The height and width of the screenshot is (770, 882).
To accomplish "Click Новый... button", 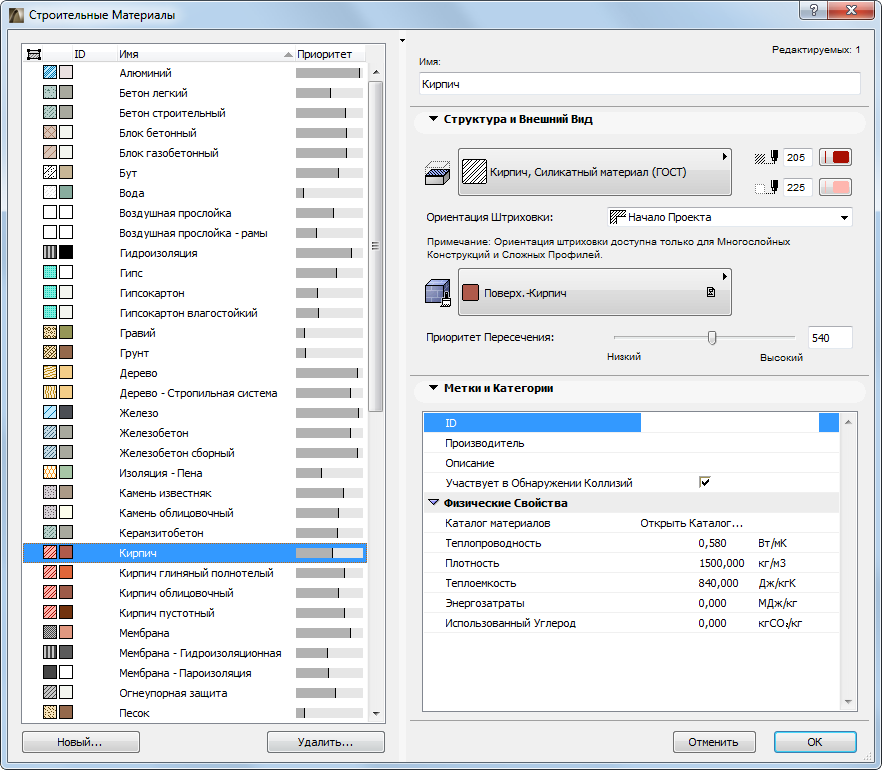I will tap(80, 742).
